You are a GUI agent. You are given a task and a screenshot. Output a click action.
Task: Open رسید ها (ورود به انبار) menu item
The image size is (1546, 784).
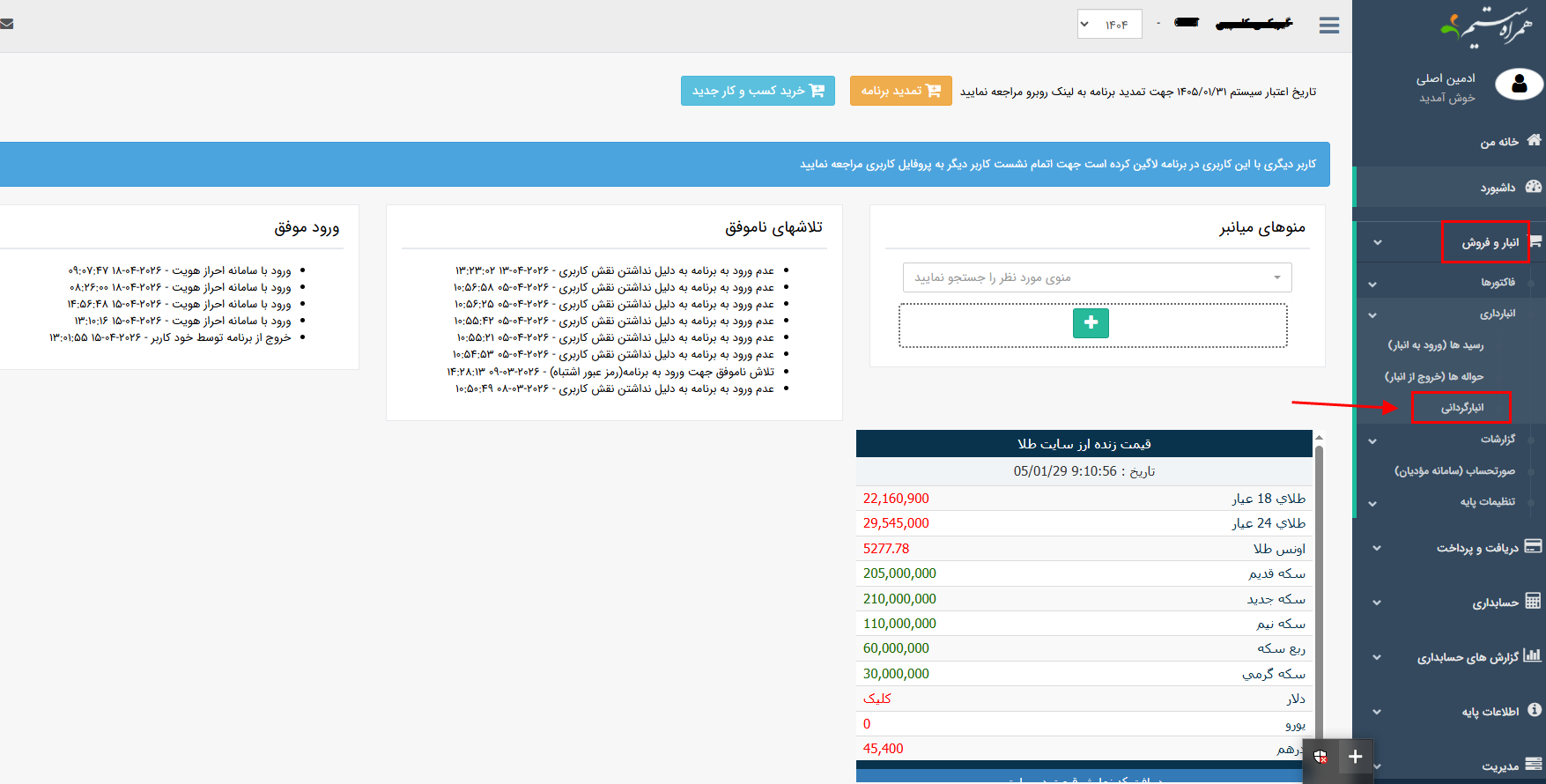(1435, 345)
